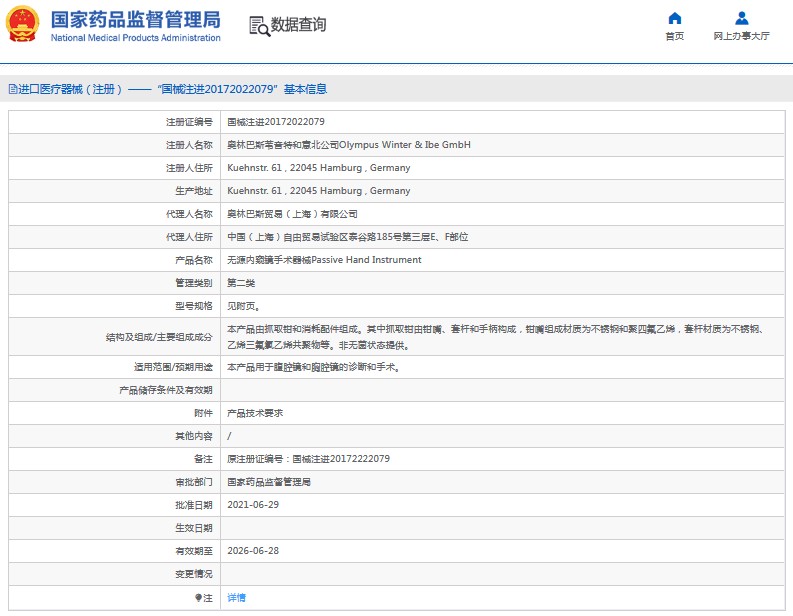793x616 pixels.
Task: Select the 注册人住所 Hamburg address value
Action: [x=319, y=168]
